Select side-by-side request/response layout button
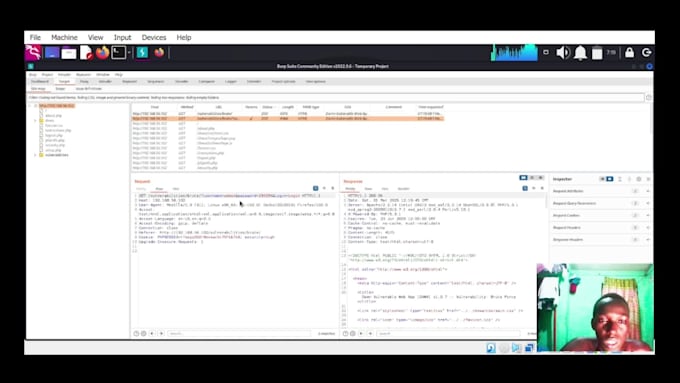Image resolution: width=680 pixels, height=383 pixels. pyautogui.click(x=523, y=178)
